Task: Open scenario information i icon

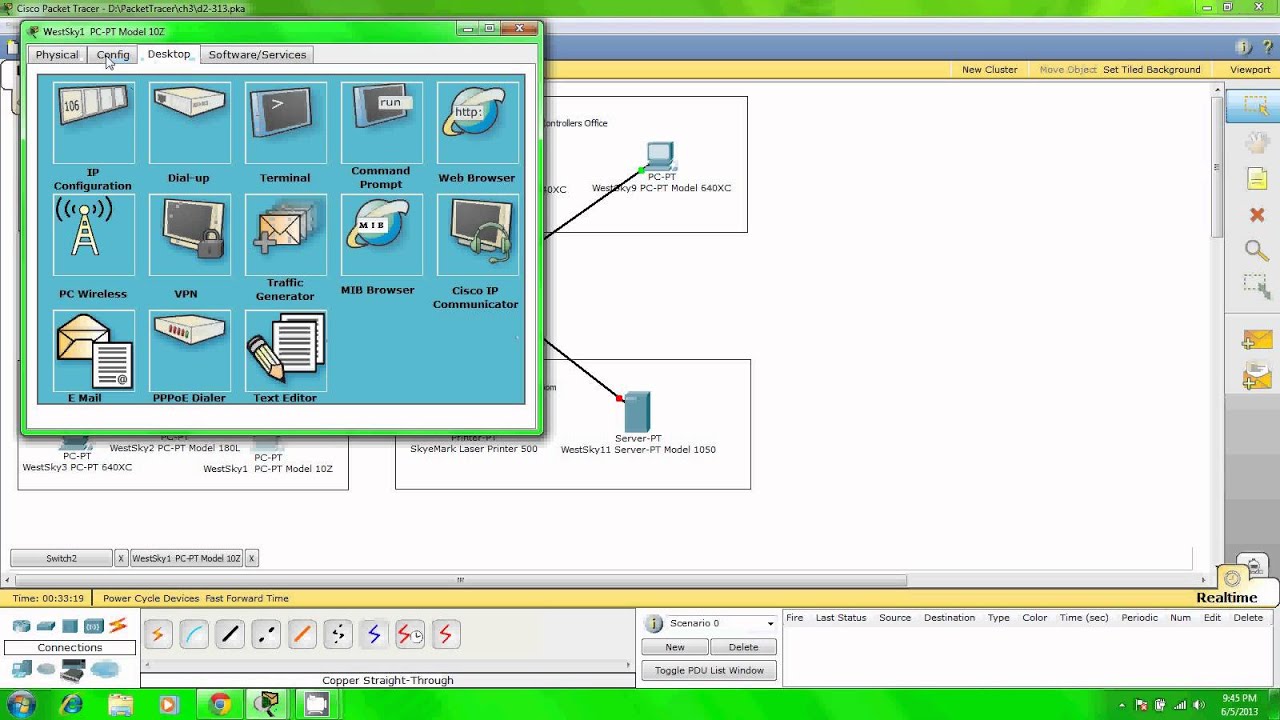Action: (x=654, y=624)
